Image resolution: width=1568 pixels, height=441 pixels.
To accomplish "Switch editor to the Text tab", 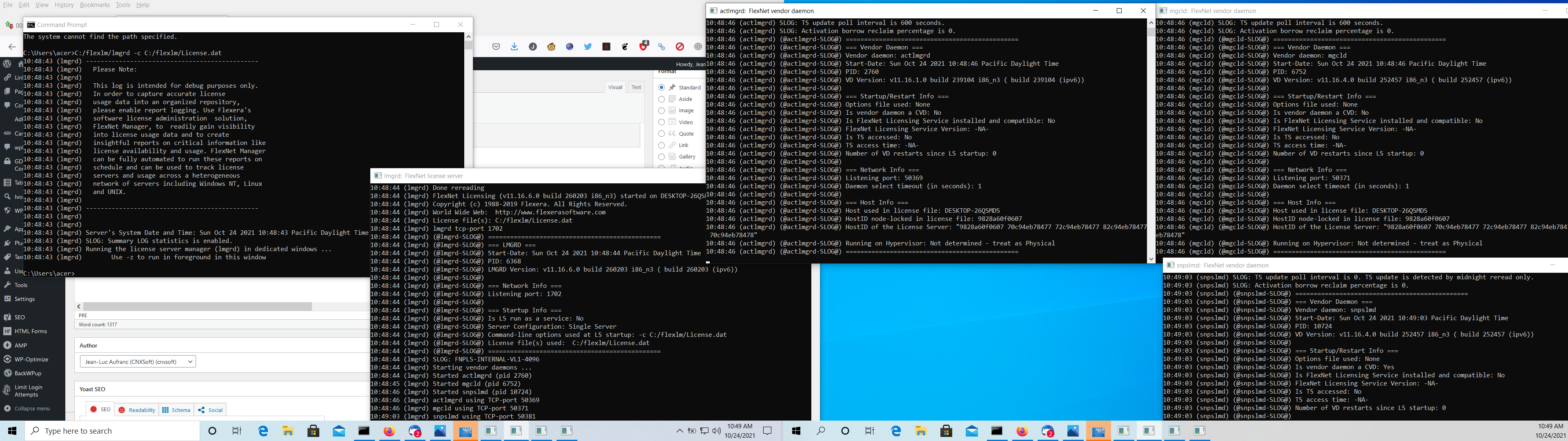I will pyautogui.click(x=636, y=87).
